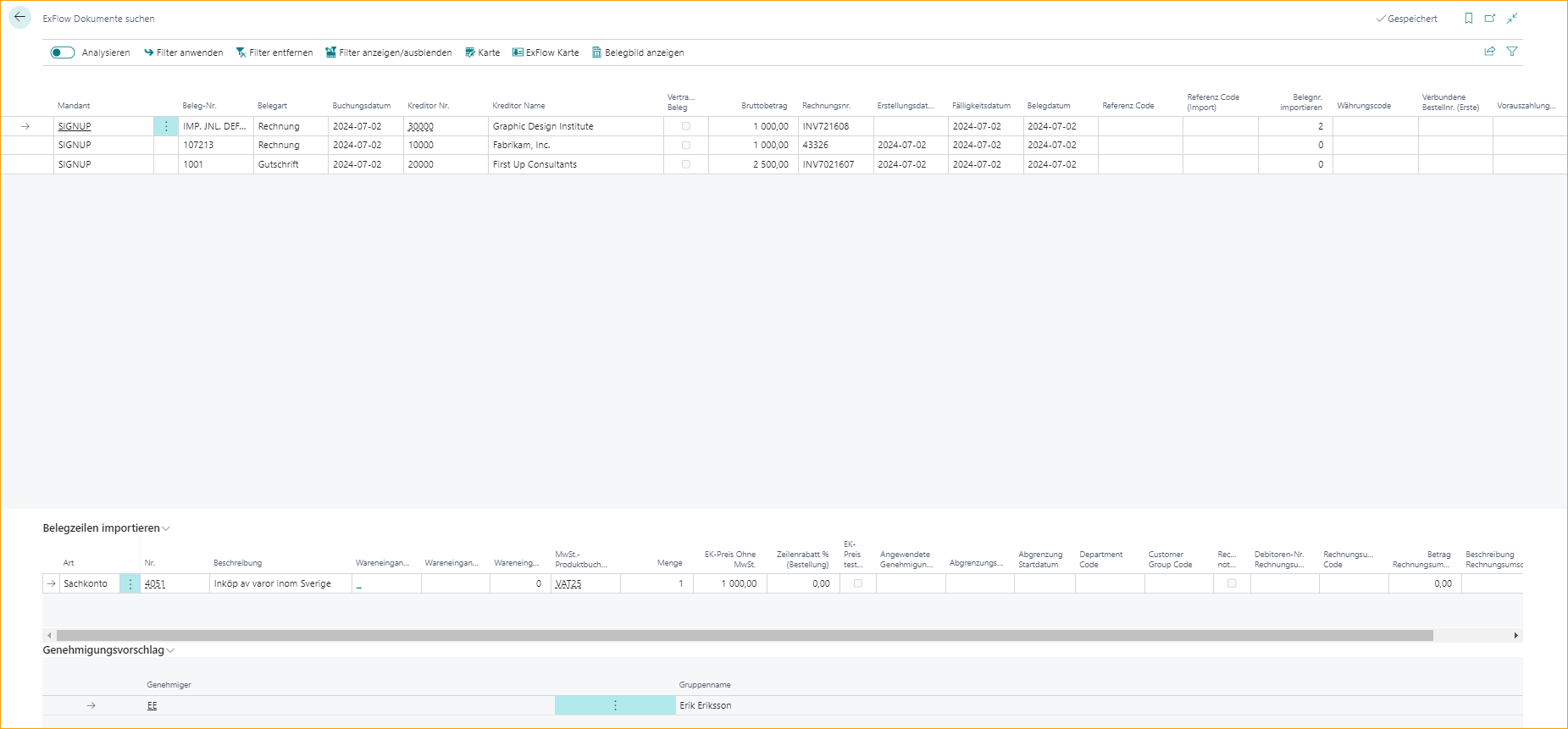The width and height of the screenshot is (1568, 729).
Task: Select invoice number INV7021607
Action: [x=835, y=164]
